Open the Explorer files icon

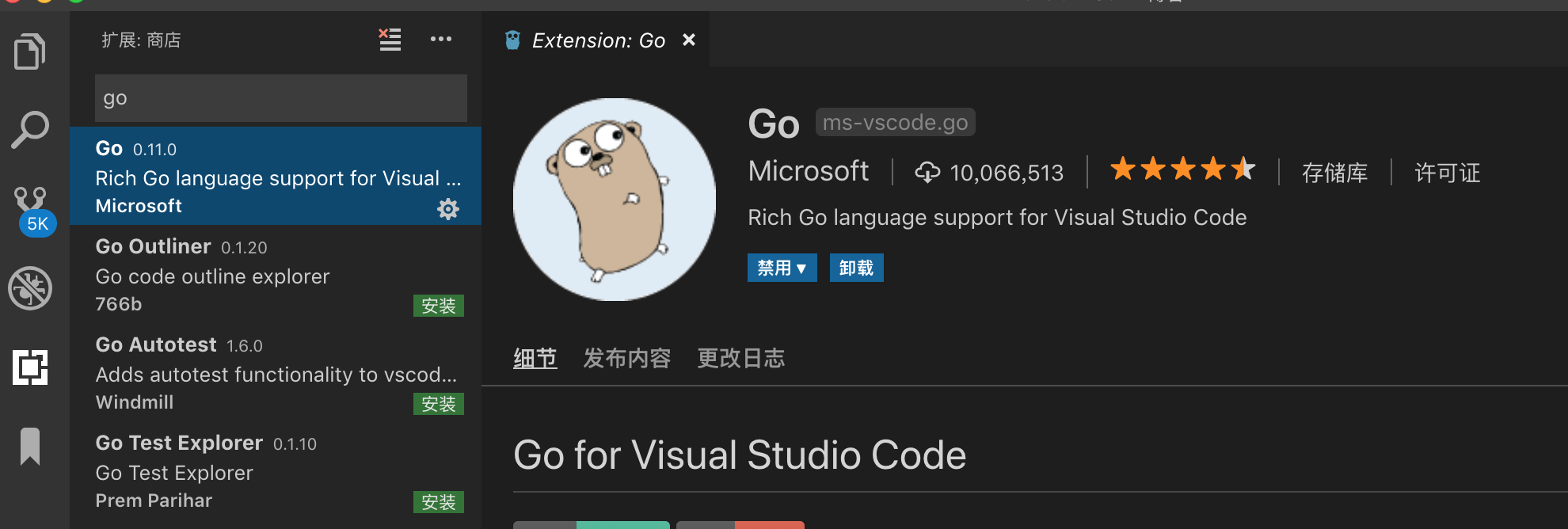tap(30, 51)
